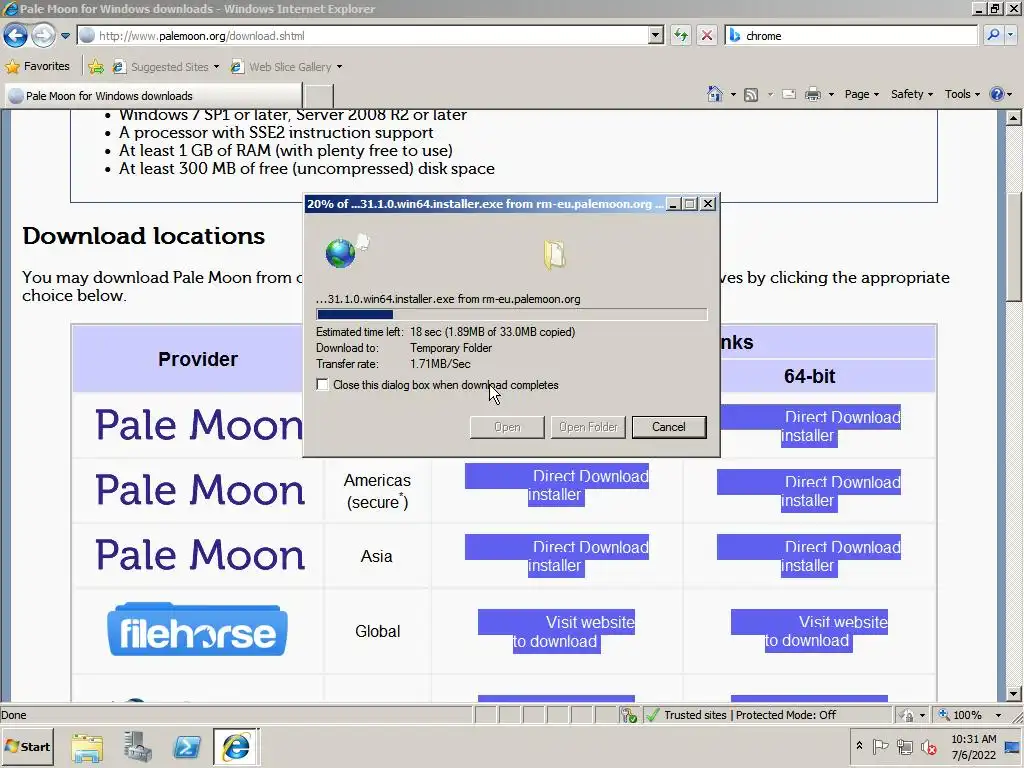The height and width of the screenshot is (768, 1024).
Task: Open the Favorites star button
Action: (x=37, y=67)
